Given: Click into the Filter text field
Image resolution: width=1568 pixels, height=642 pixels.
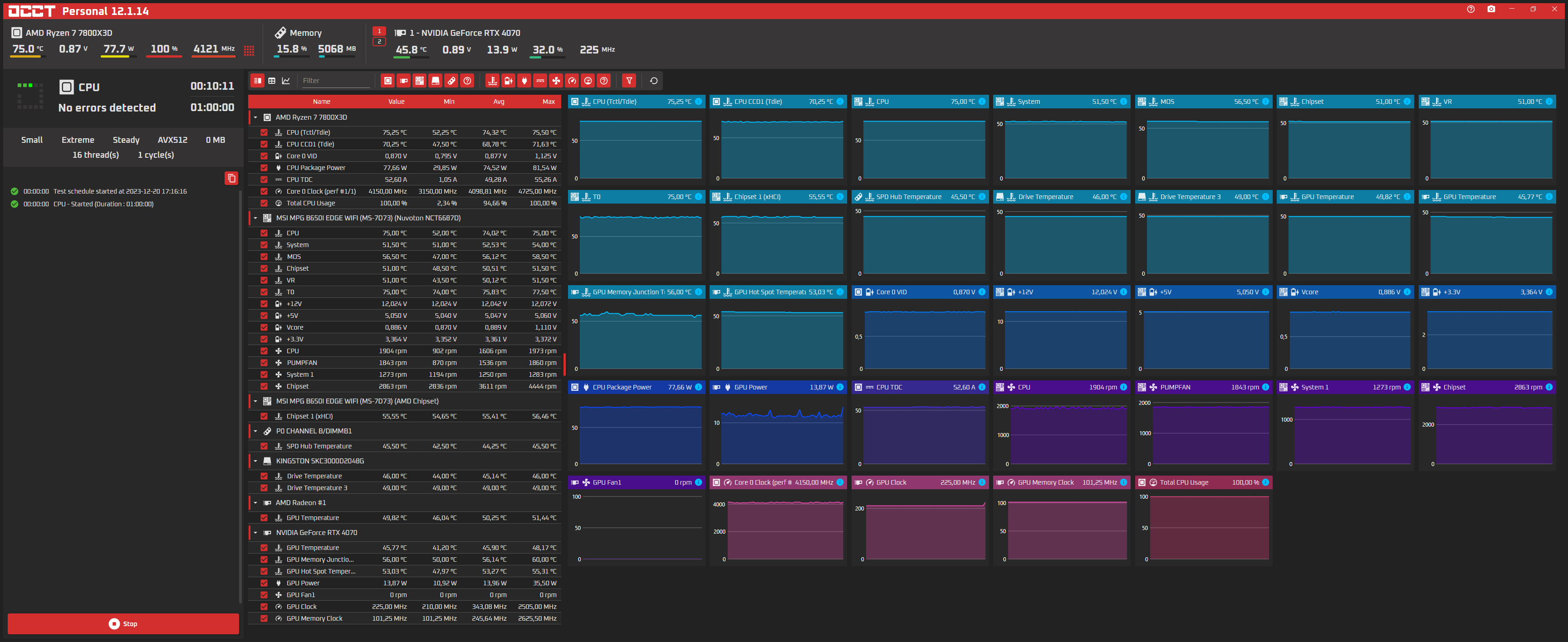Looking at the screenshot, I should (336, 80).
